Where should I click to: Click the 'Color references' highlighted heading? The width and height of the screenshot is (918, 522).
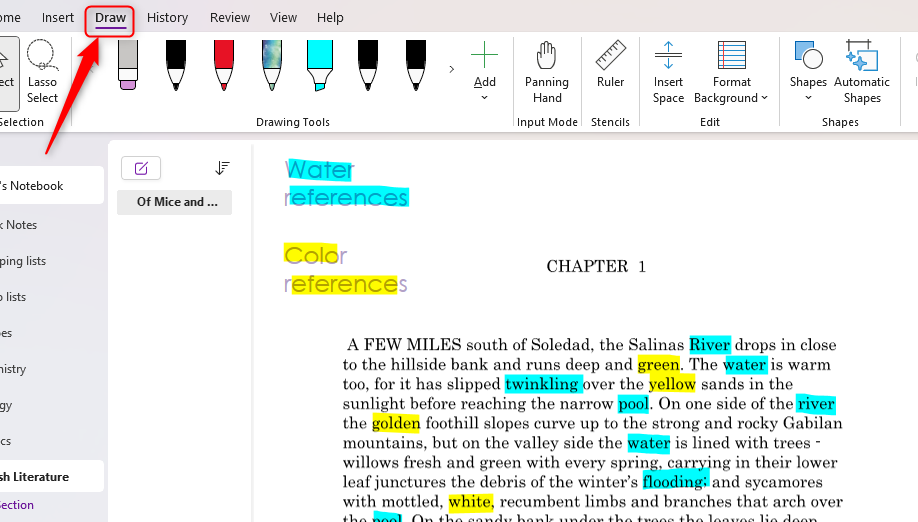pyautogui.click(x=345, y=269)
